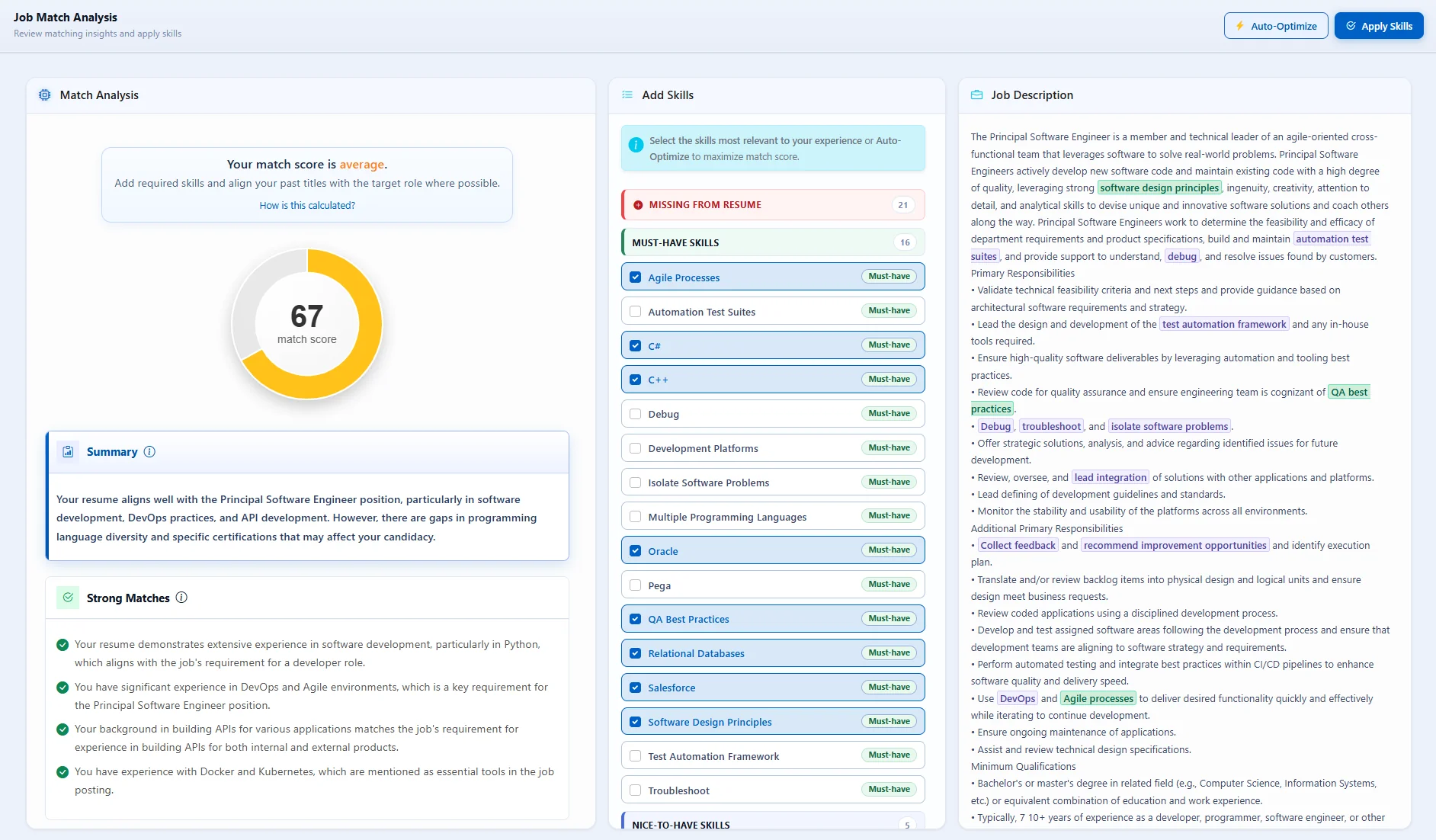Click highlighted 'isolate software problems' phrase

point(1169,427)
